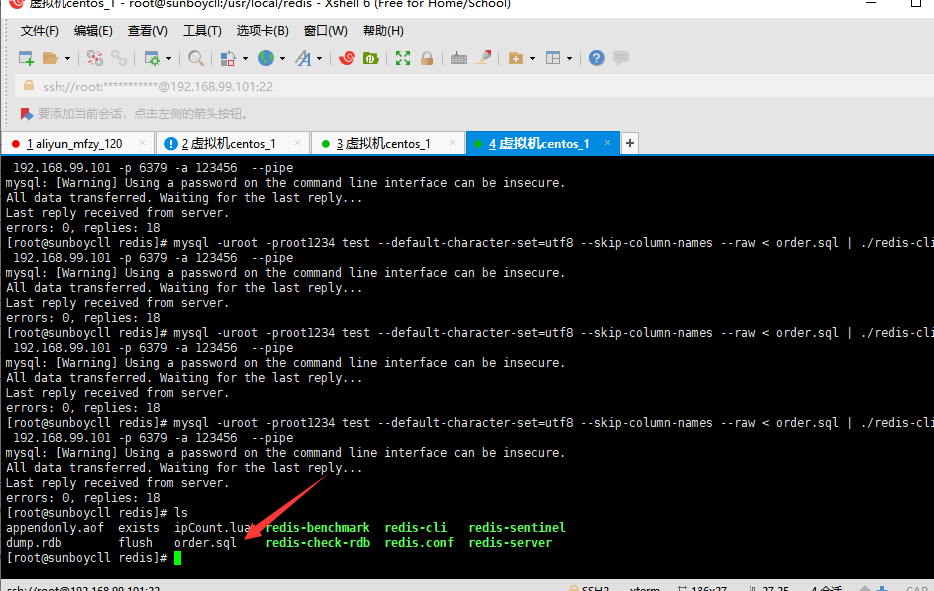Click the red bookmark arrow icon
Viewport: 934px width, 591px height.
tap(26, 114)
